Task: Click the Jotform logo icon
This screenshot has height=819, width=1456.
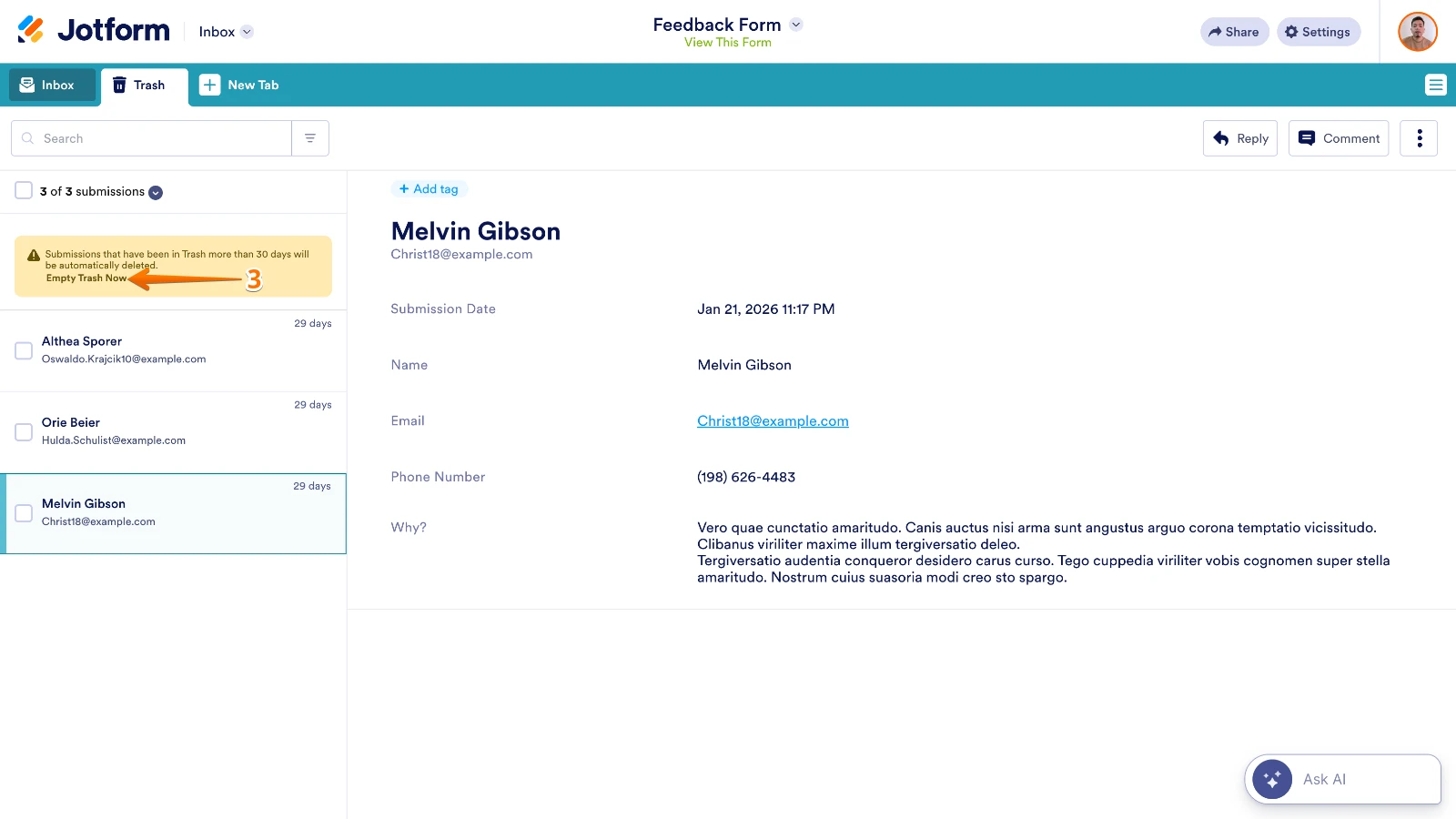Action: pos(31,30)
